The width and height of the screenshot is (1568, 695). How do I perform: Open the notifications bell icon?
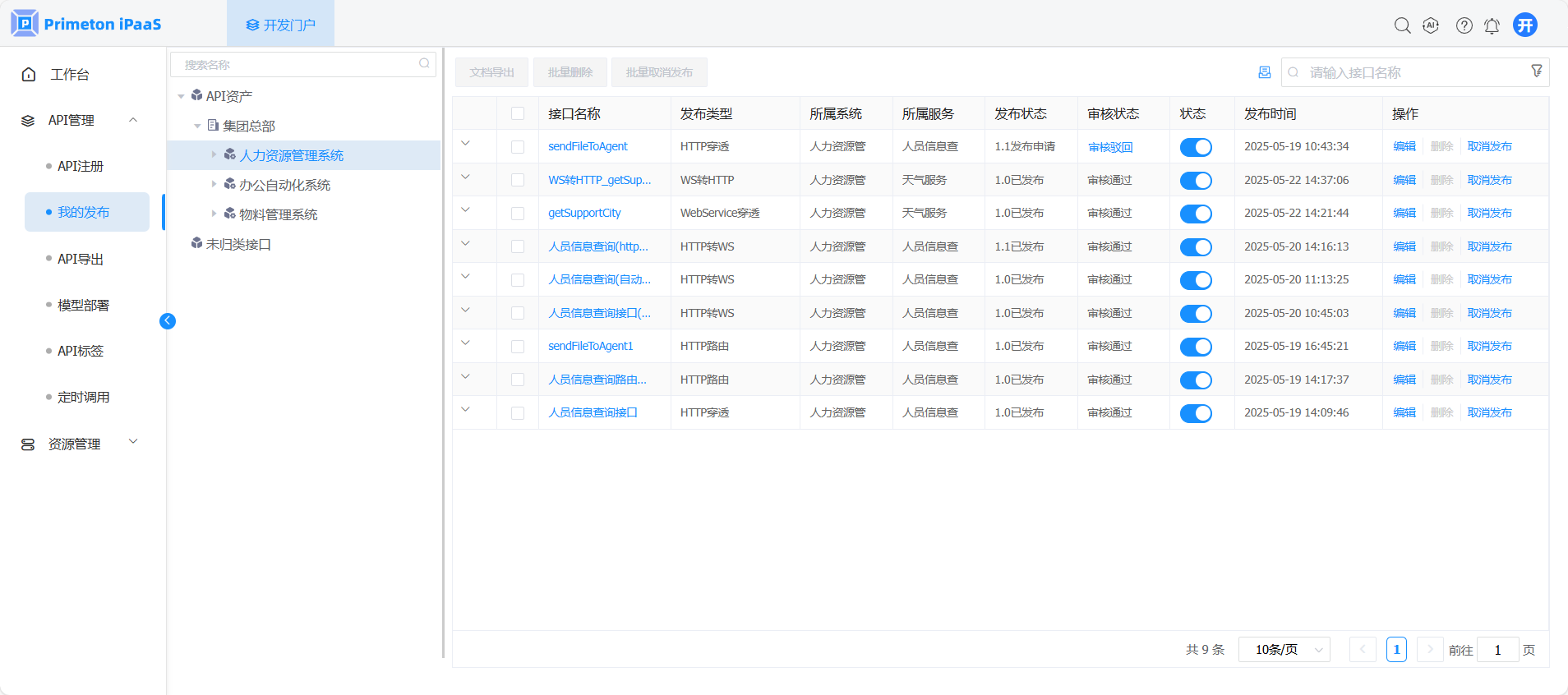coord(1492,26)
